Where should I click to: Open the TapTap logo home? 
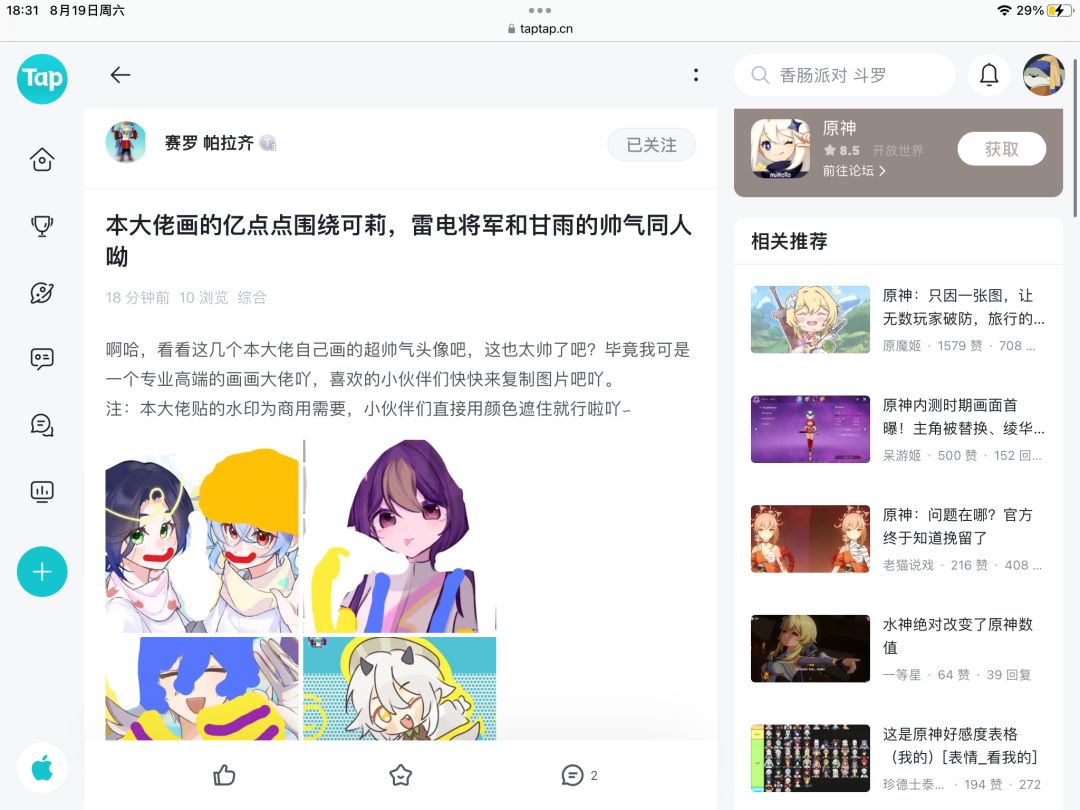pos(42,79)
